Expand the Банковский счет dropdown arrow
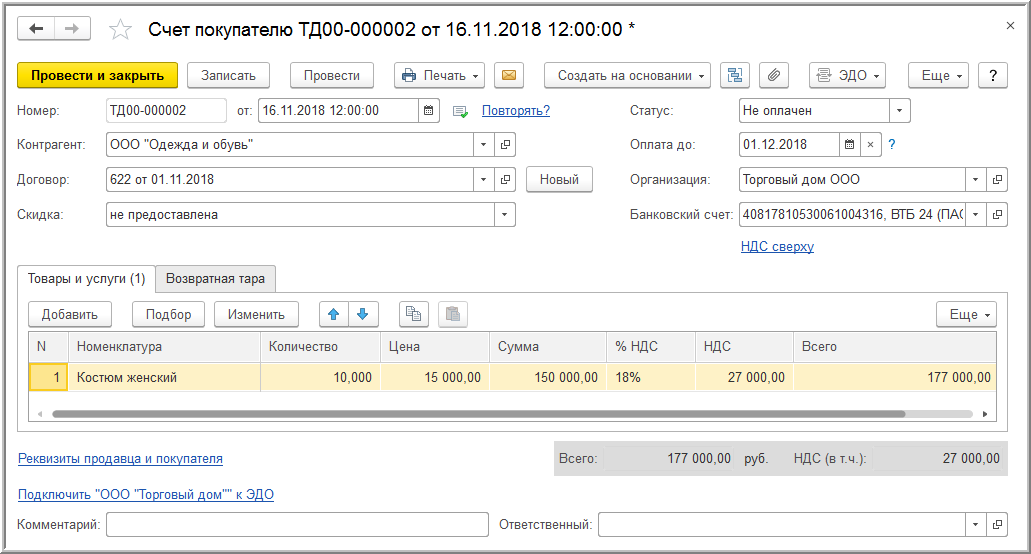 tap(976, 214)
